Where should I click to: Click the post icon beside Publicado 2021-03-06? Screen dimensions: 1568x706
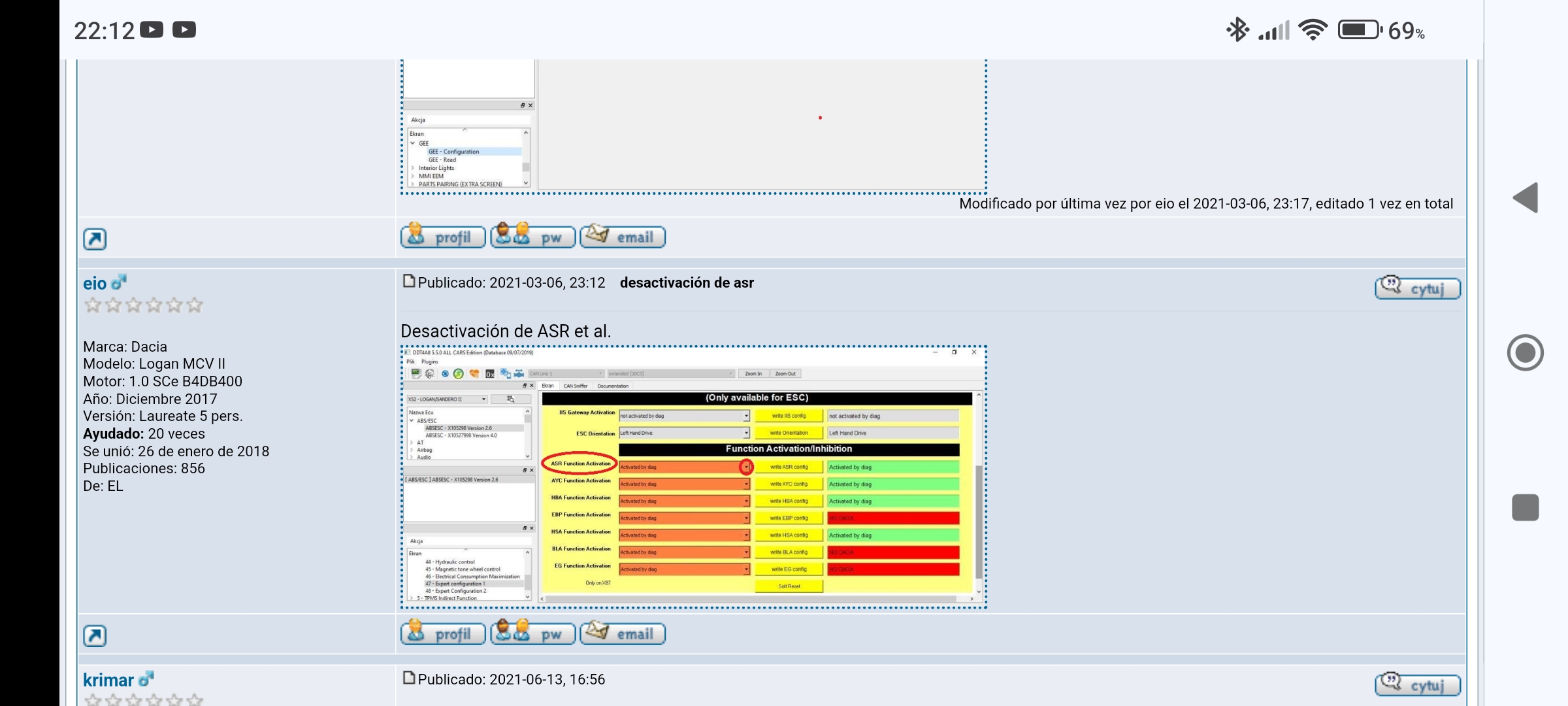coord(409,282)
